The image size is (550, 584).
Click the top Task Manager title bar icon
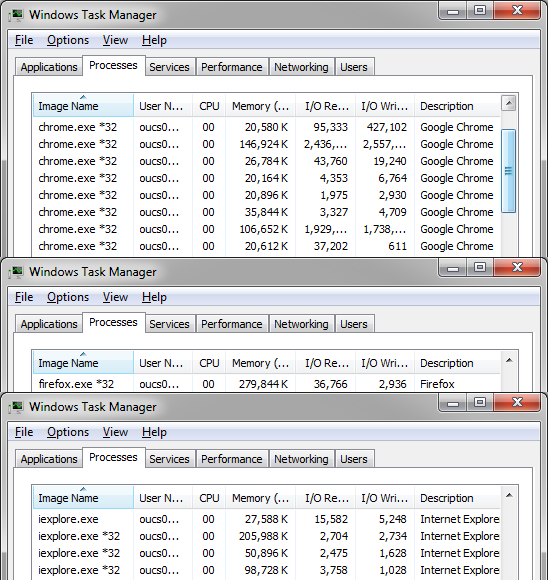(x=16, y=15)
